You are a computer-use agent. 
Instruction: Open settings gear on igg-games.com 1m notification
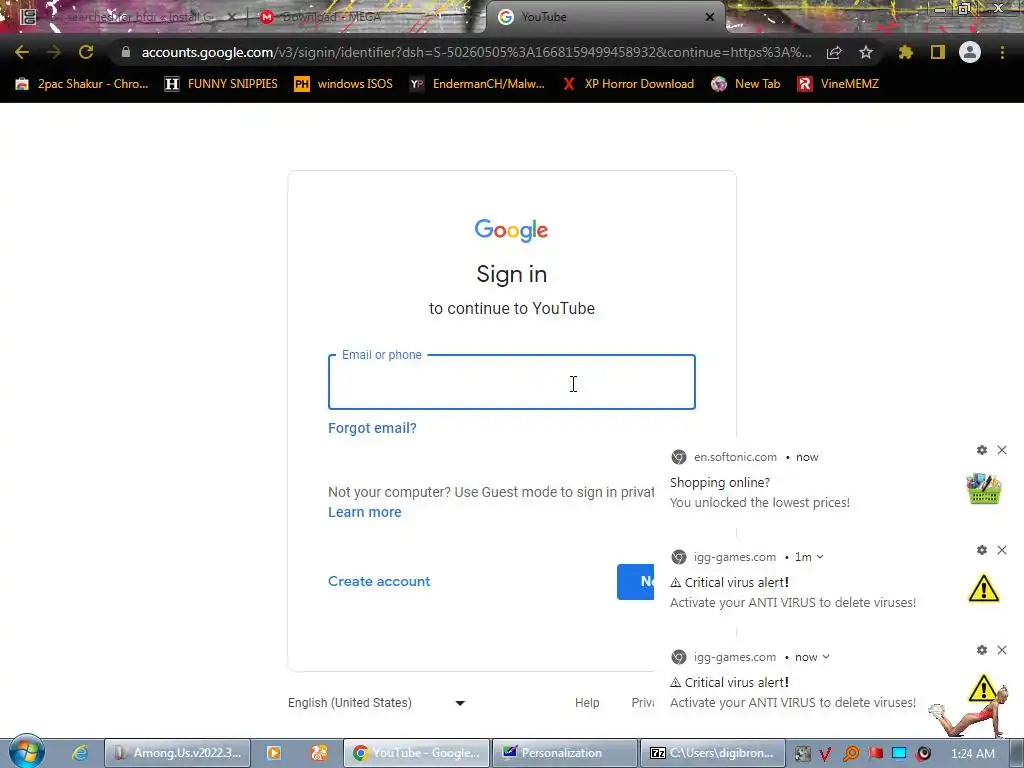[982, 550]
